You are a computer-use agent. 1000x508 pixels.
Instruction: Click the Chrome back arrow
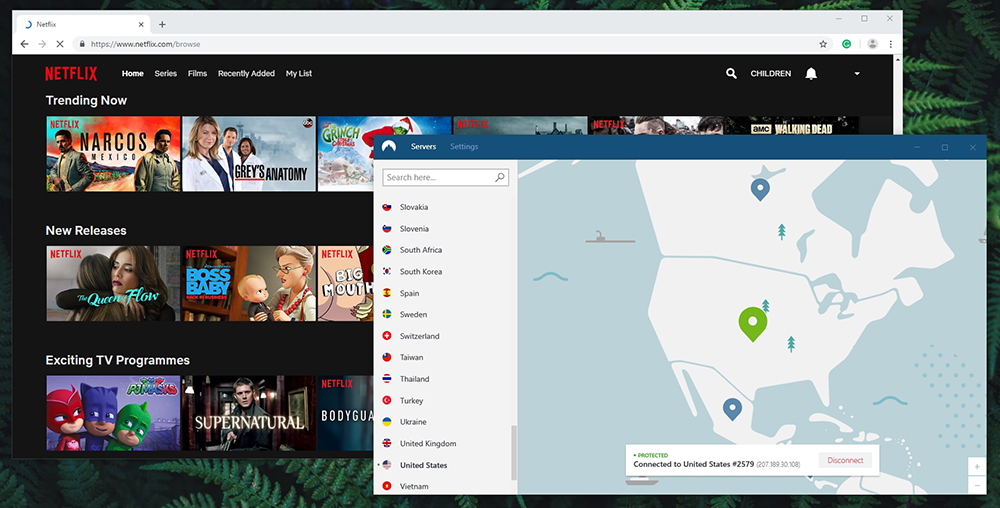tap(24, 44)
